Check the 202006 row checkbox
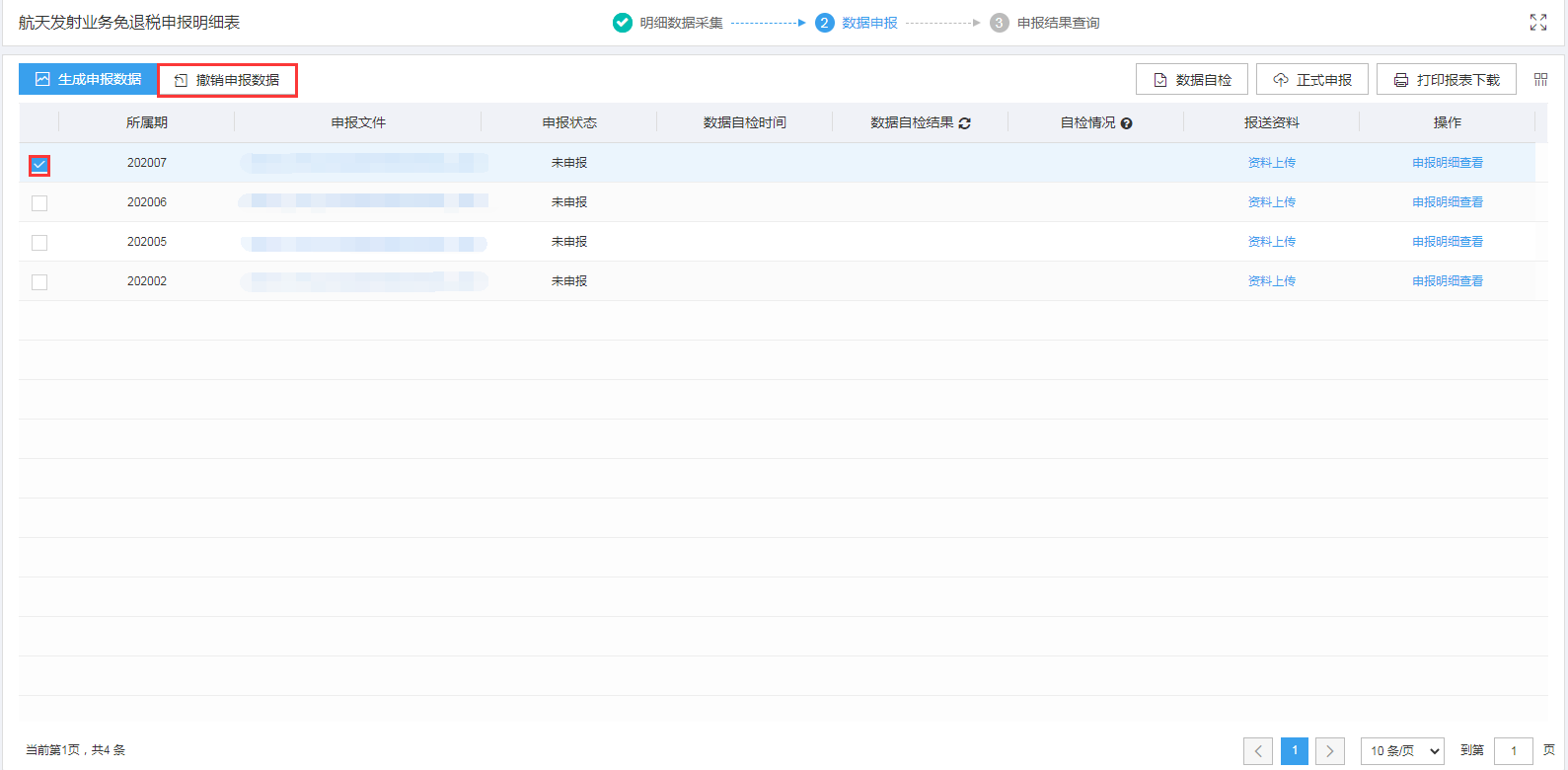 point(39,203)
